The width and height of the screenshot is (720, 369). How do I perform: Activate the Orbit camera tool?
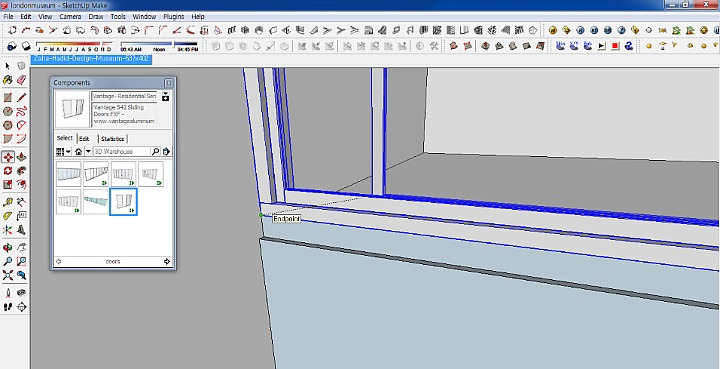click(x=8, y=248)
